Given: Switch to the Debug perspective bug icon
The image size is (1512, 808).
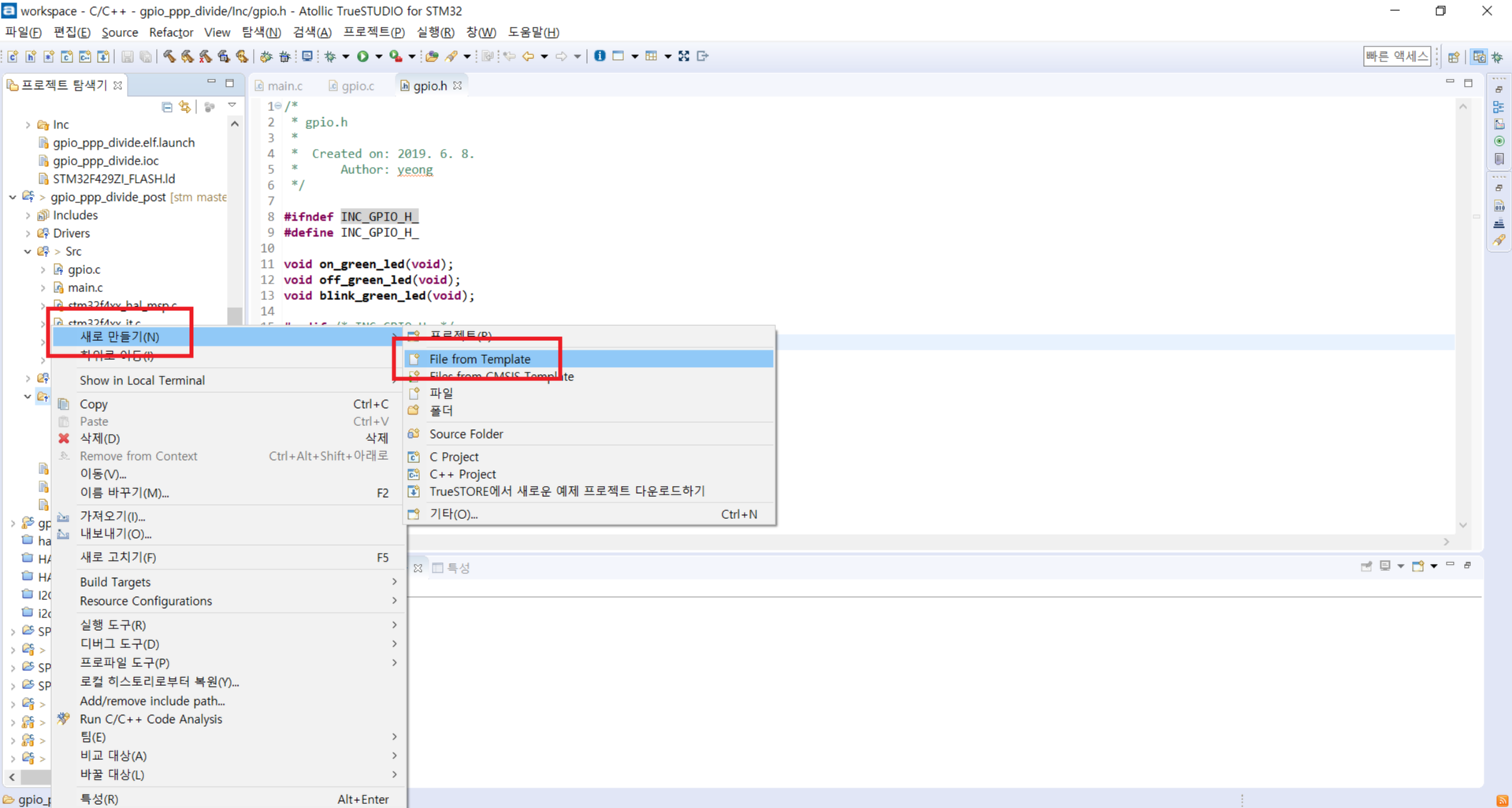Looking at the screenshot, I should (1497, 57).
